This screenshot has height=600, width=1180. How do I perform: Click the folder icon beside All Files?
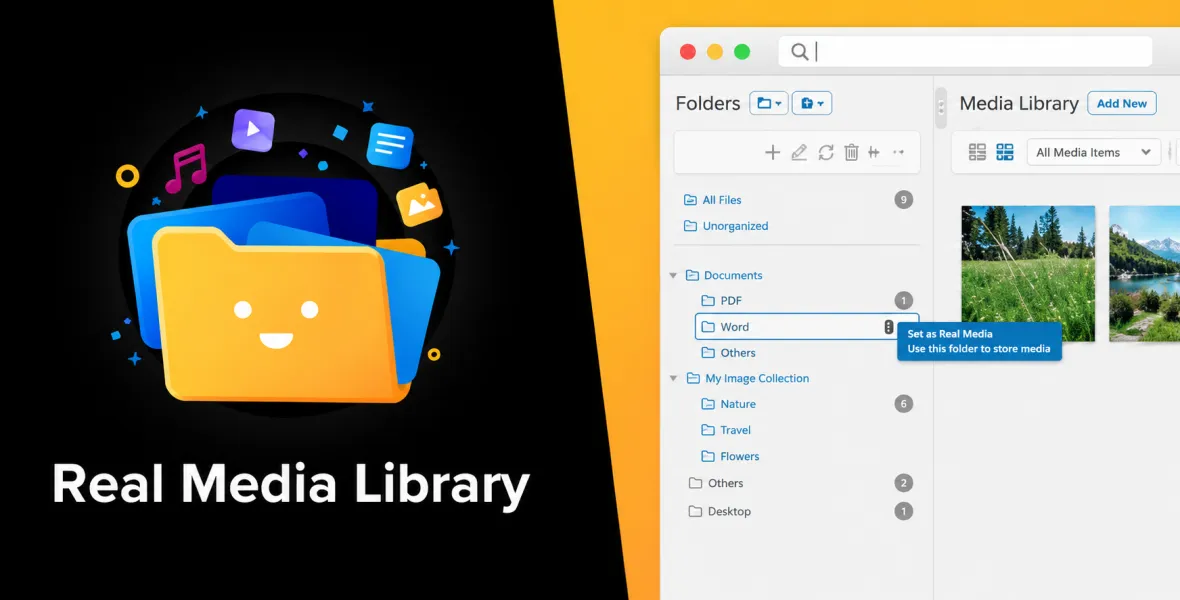pyautogui.click(x=690, y=199)
